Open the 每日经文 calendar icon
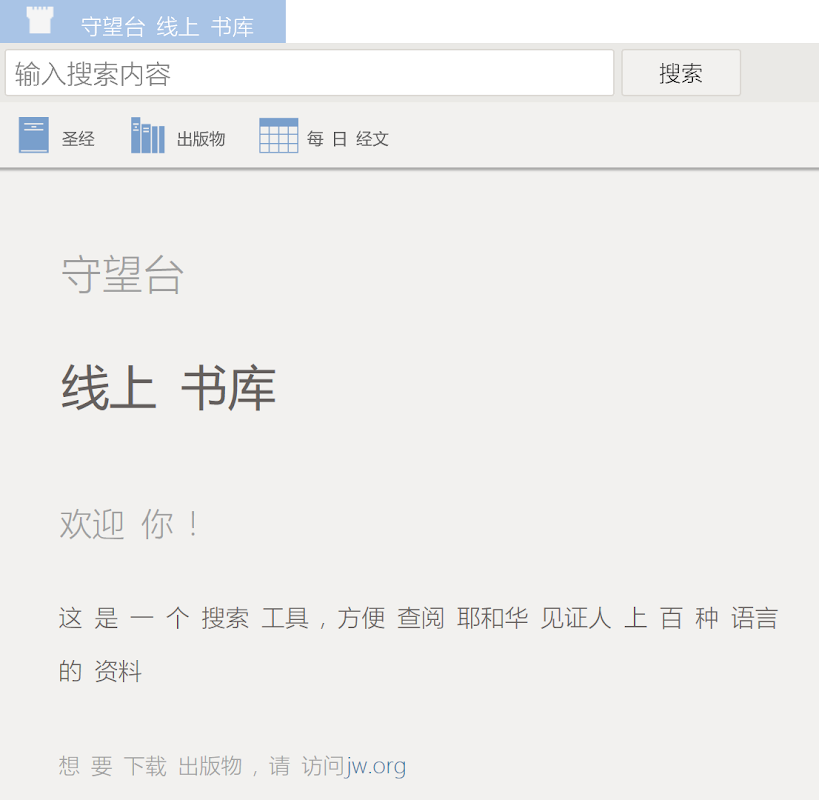The width and height of the screenshot is (819, 800). click(278, 135)
